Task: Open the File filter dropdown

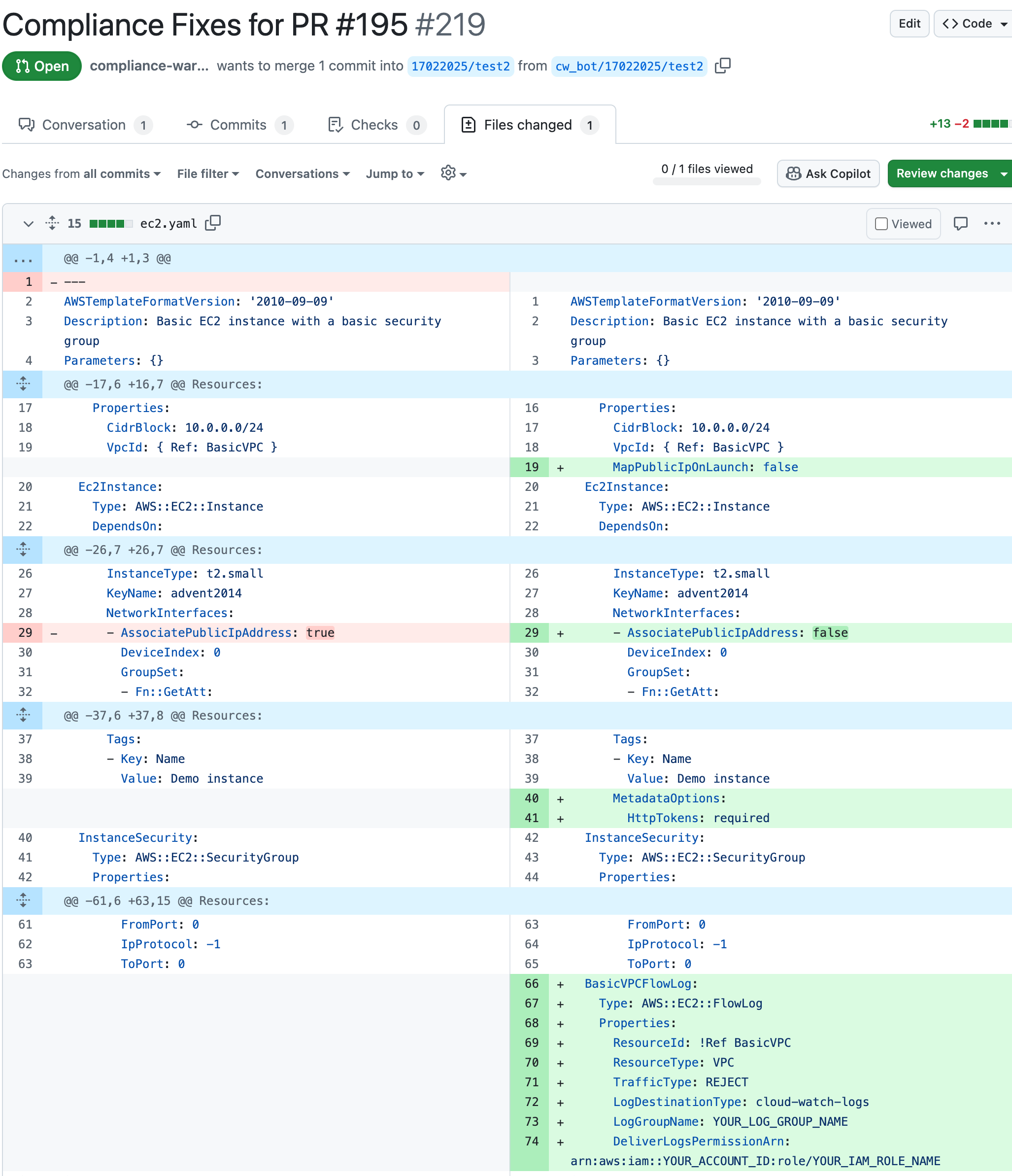Action: pyautogui.click(x=207, y=173)
